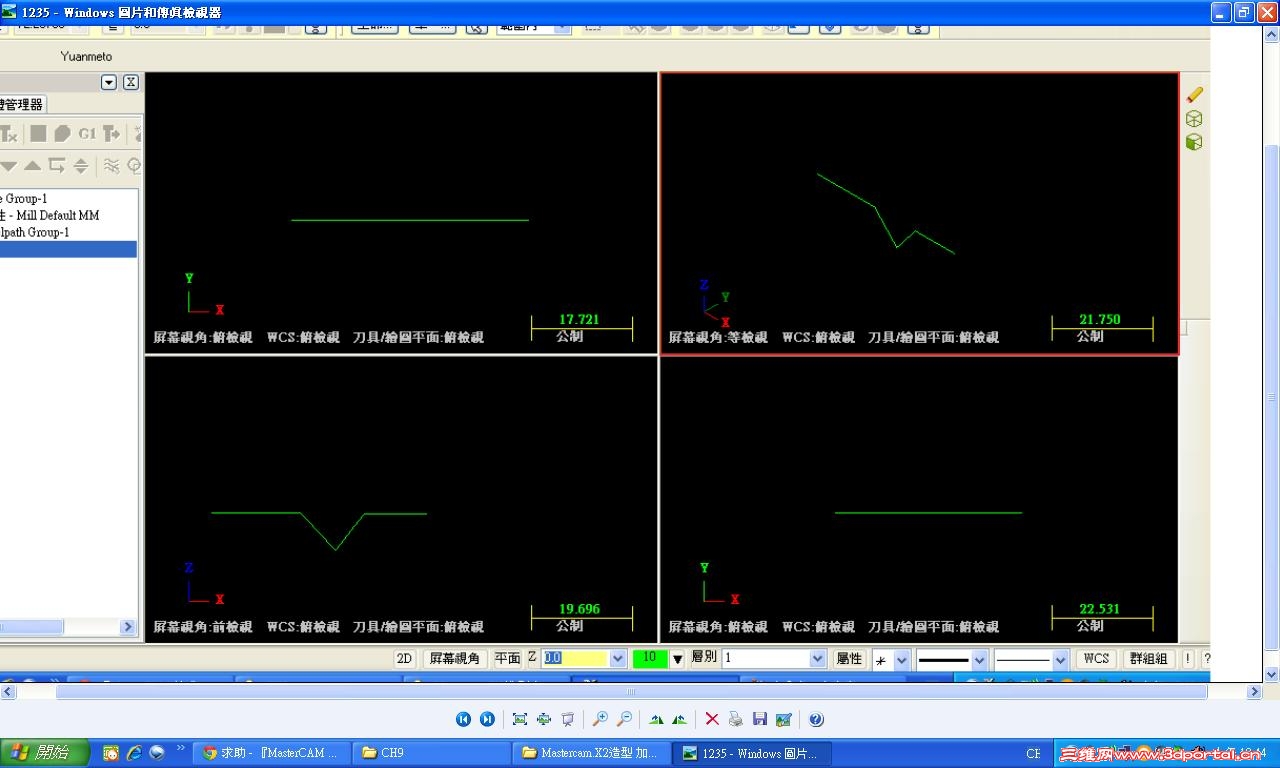Select the lpath Group-1 tree row
This screenshot has height=768, width=1280.
coord(35,232)
